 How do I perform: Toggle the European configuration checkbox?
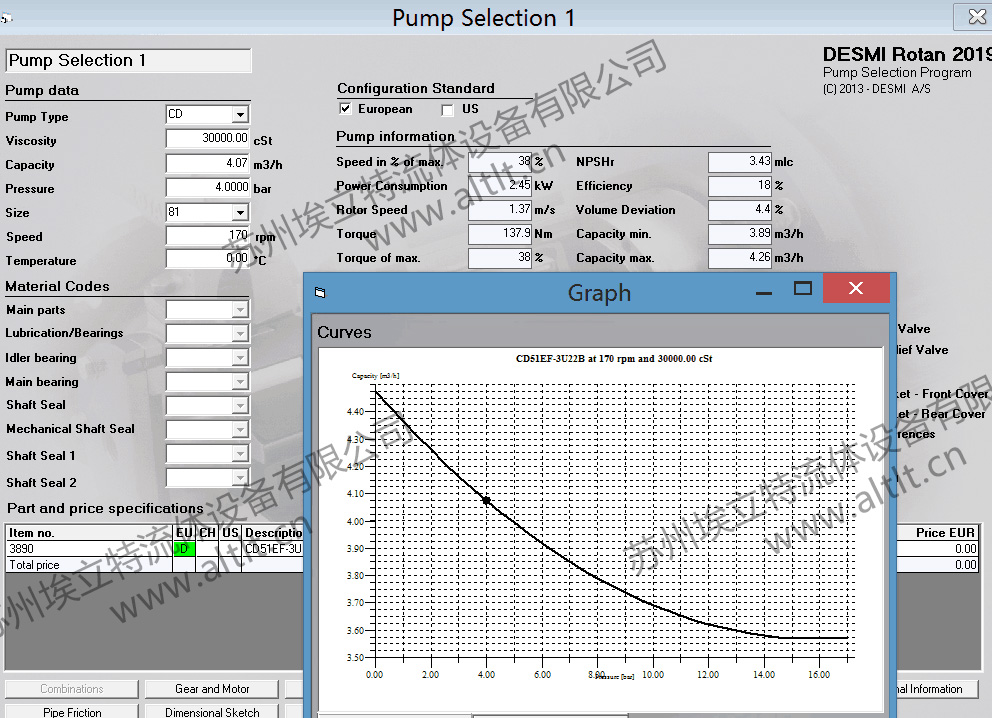tap(345, 109)
